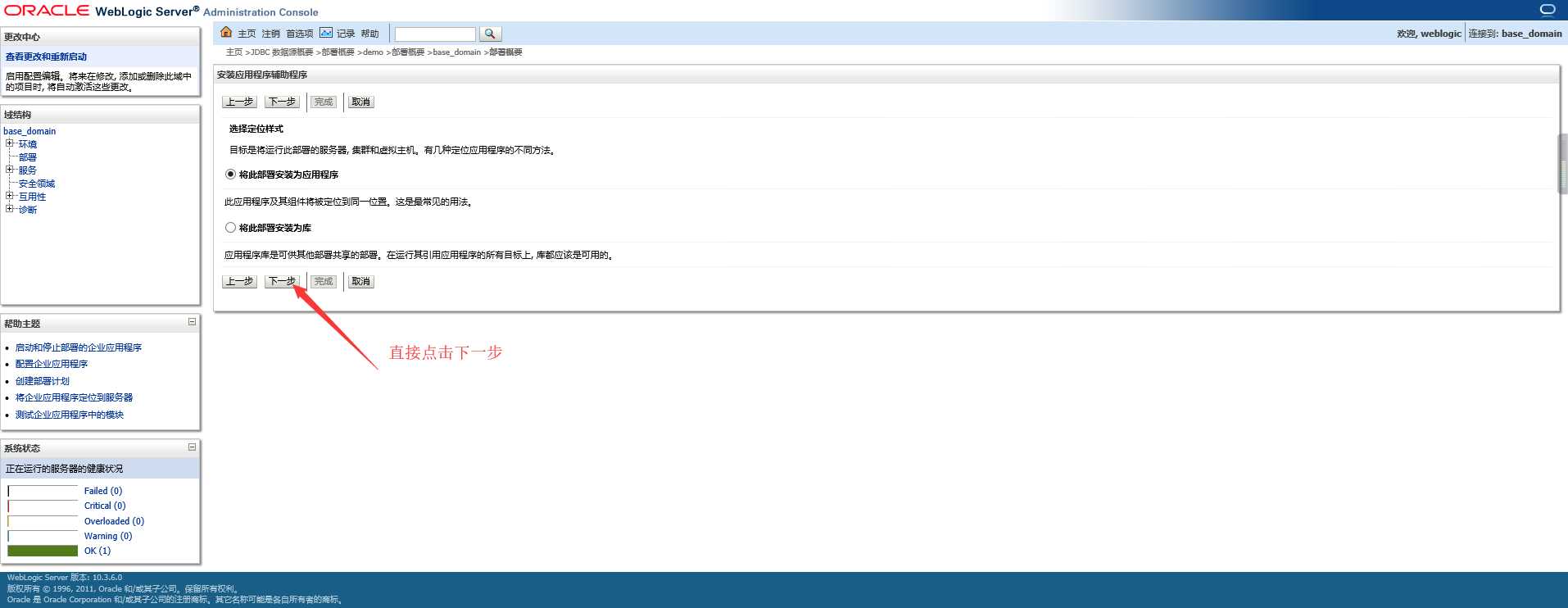Open 将企业应用程序定位到服务器 help link
1568x608 pixels.
74,397
